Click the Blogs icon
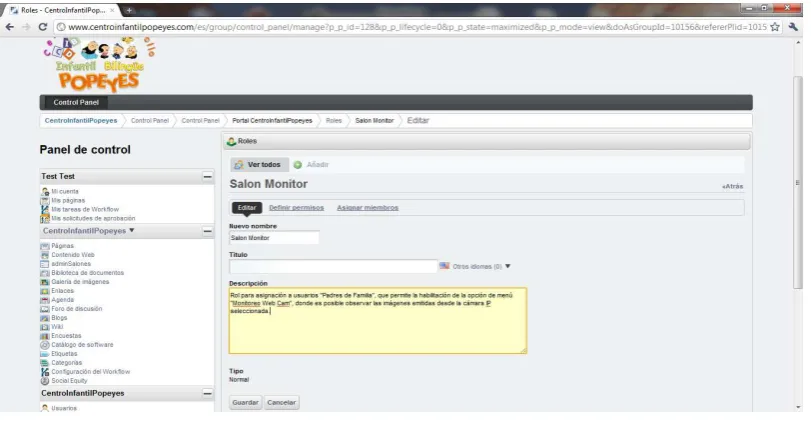The image size is (811, 422). (45, 318)
